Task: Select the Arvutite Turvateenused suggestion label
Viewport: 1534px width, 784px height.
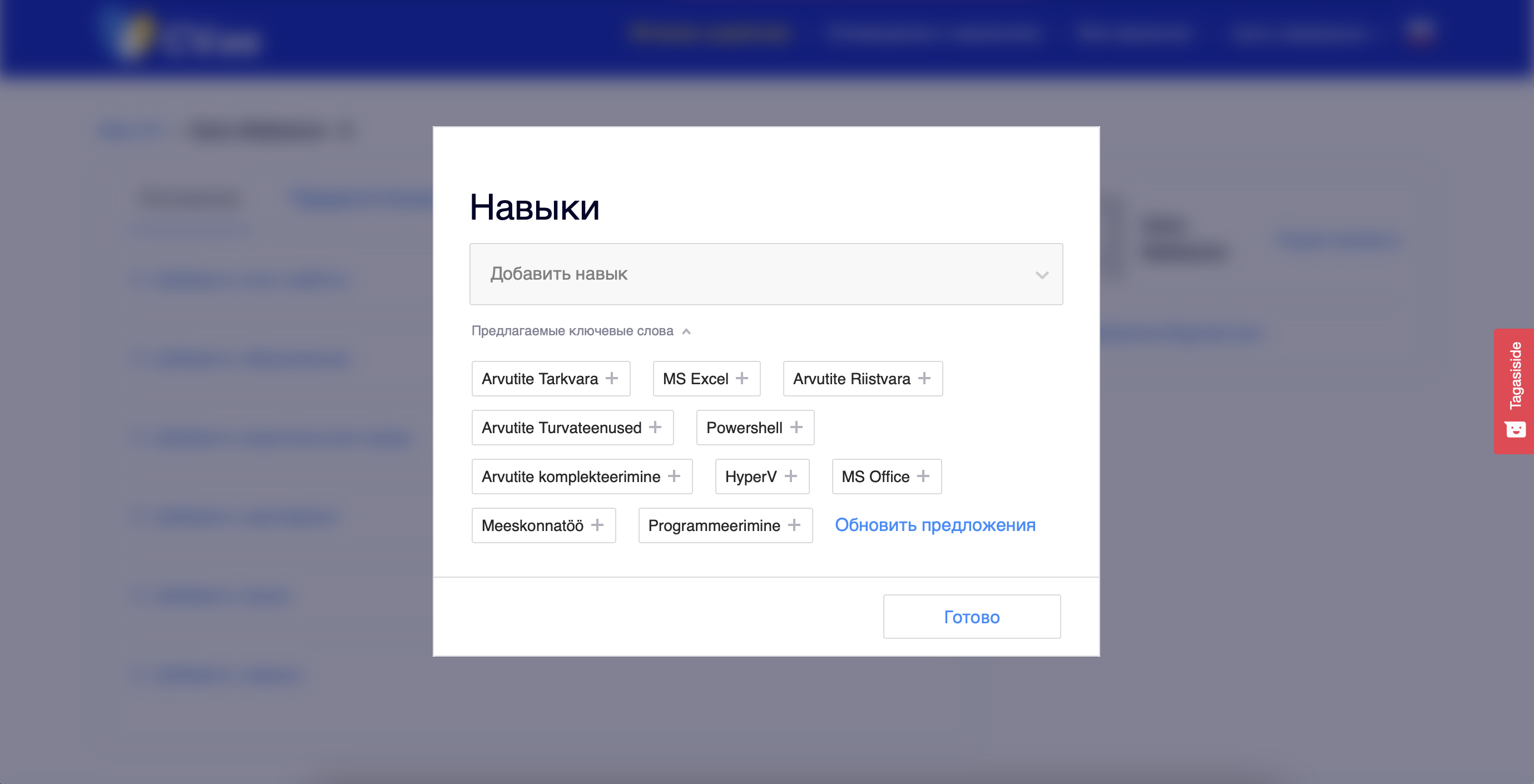Action: coord(562,428)
